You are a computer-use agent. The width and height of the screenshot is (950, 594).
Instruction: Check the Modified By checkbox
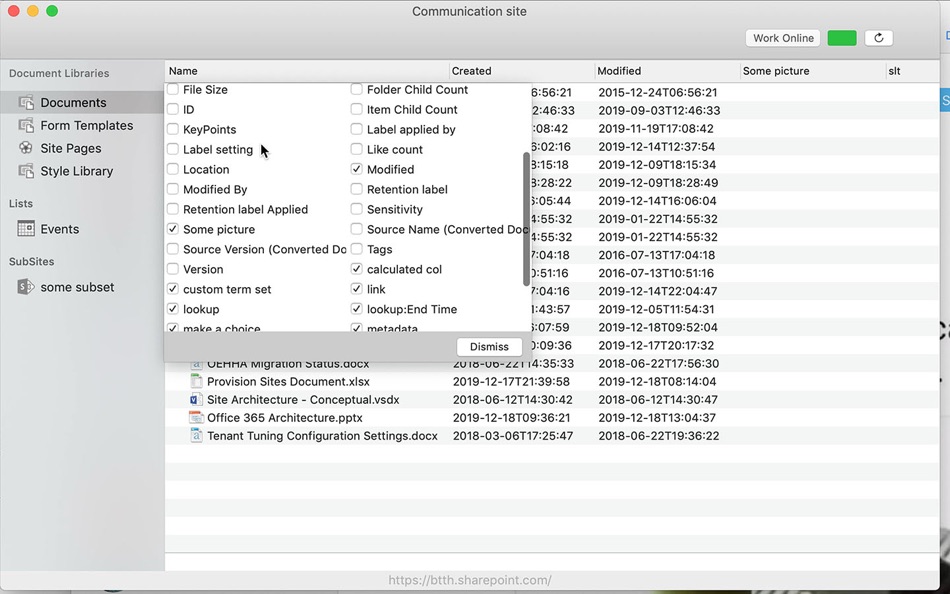pos(173,189)
